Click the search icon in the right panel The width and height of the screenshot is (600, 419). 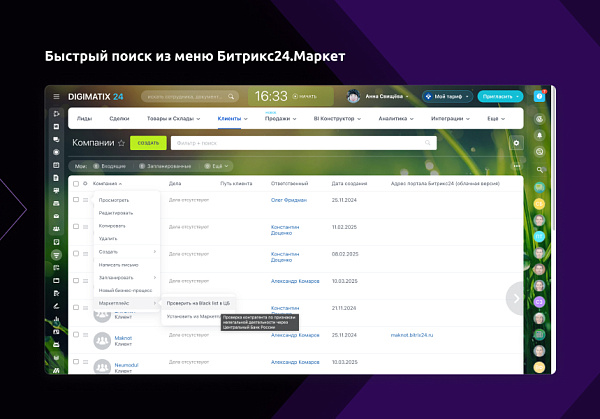(540, 169)
